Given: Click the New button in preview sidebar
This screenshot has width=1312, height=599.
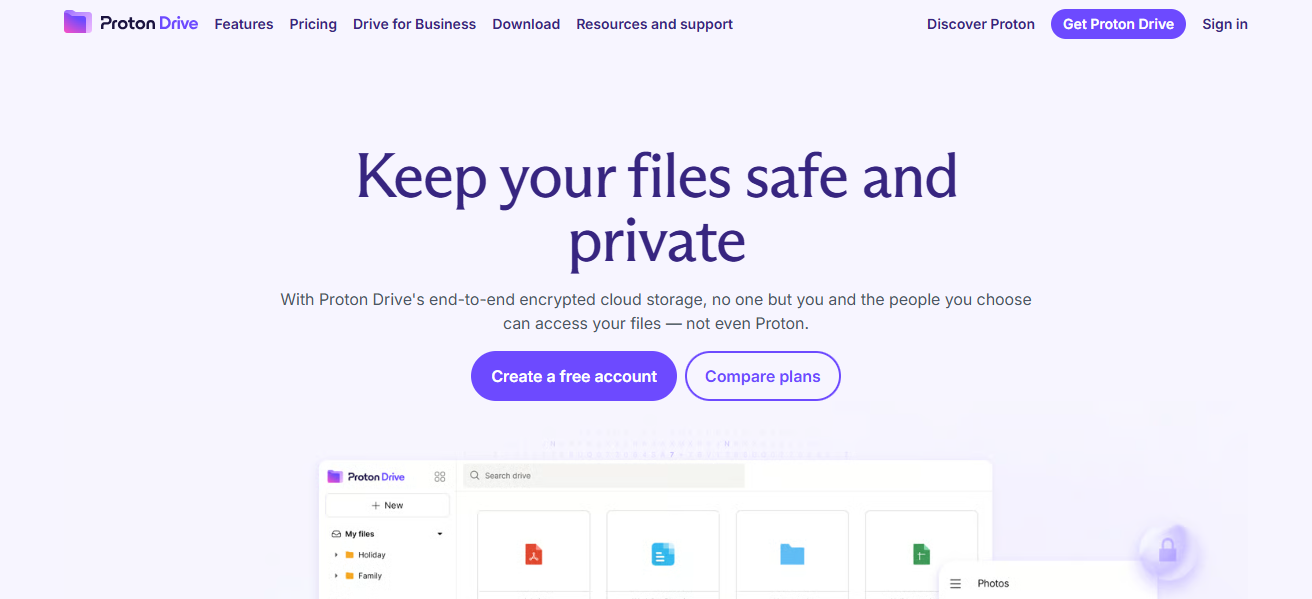Looking at the screenshot, I should pyautogui.click(x=387, y=505).
